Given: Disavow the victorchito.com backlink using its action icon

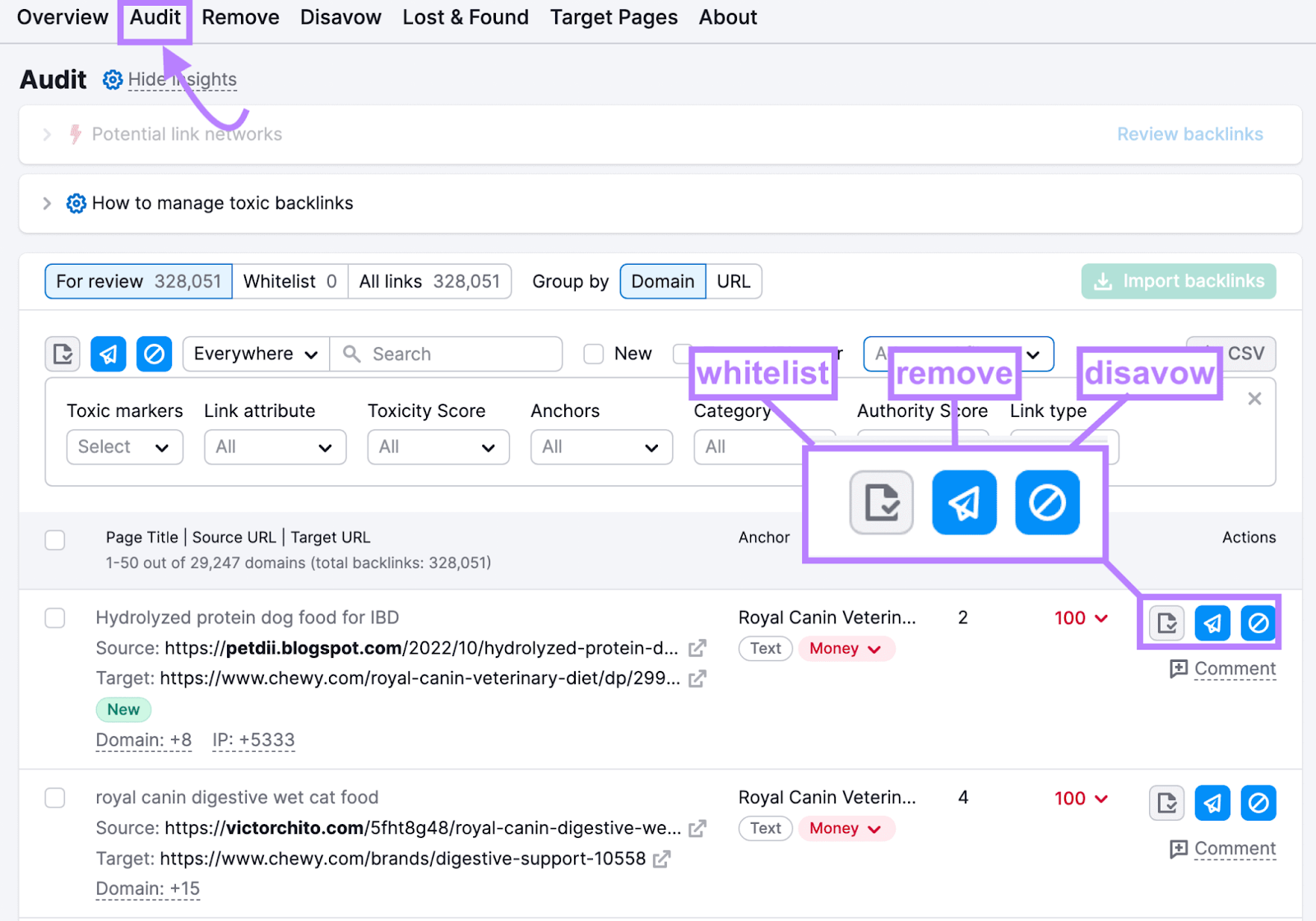Looking at the screenshot, I should (x=1258, y=803).
